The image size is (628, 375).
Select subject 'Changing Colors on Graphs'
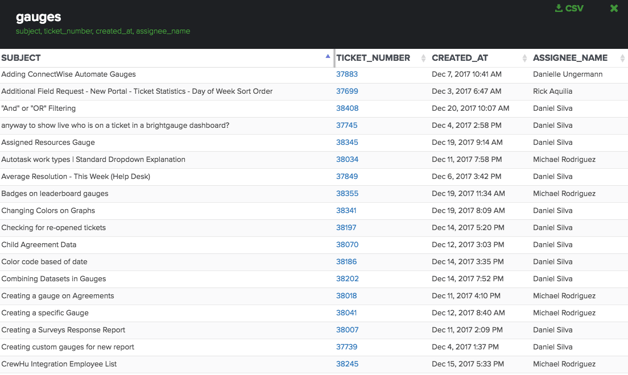coord(48,211)
